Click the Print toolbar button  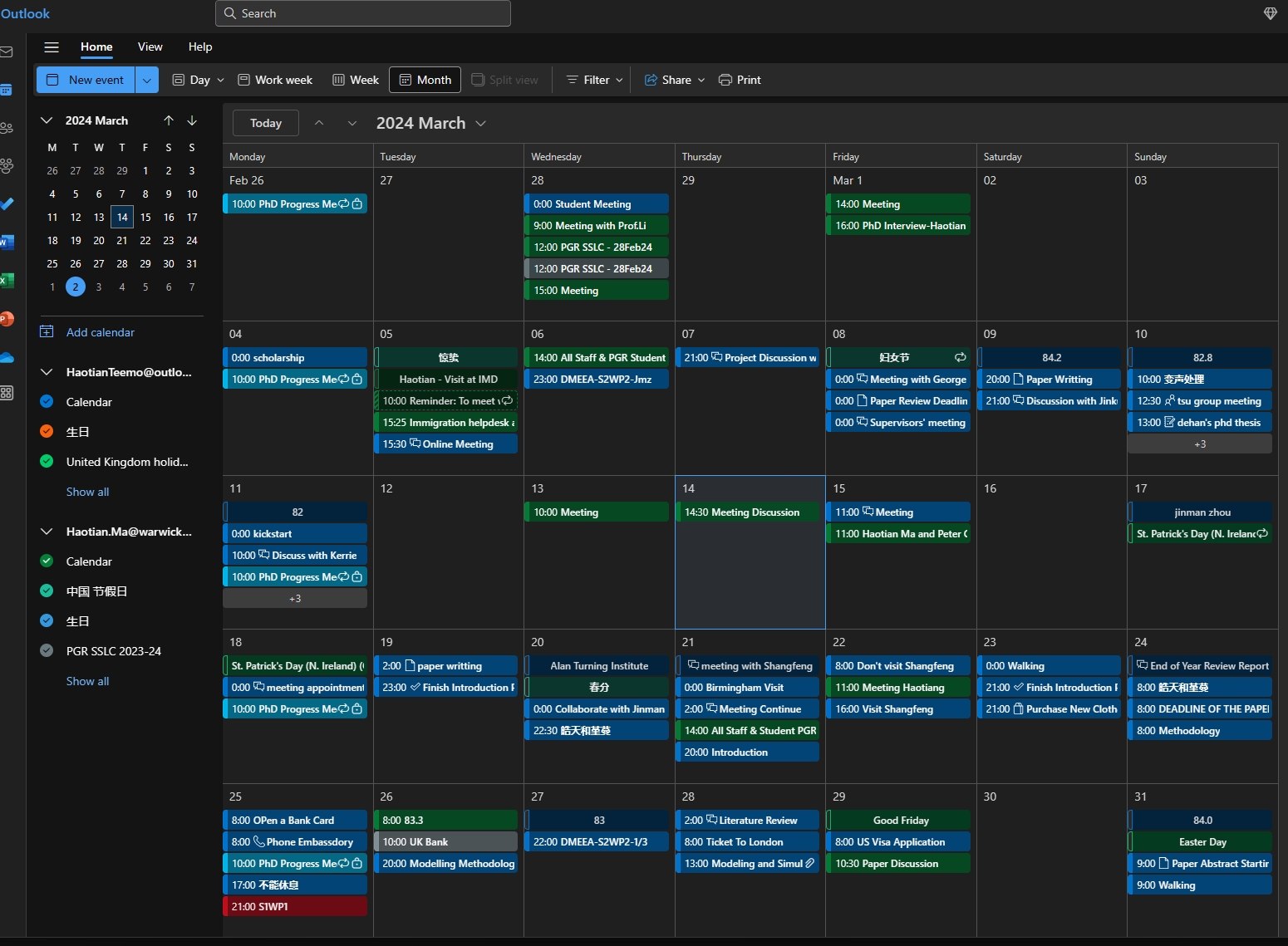[x=740, y=80]
